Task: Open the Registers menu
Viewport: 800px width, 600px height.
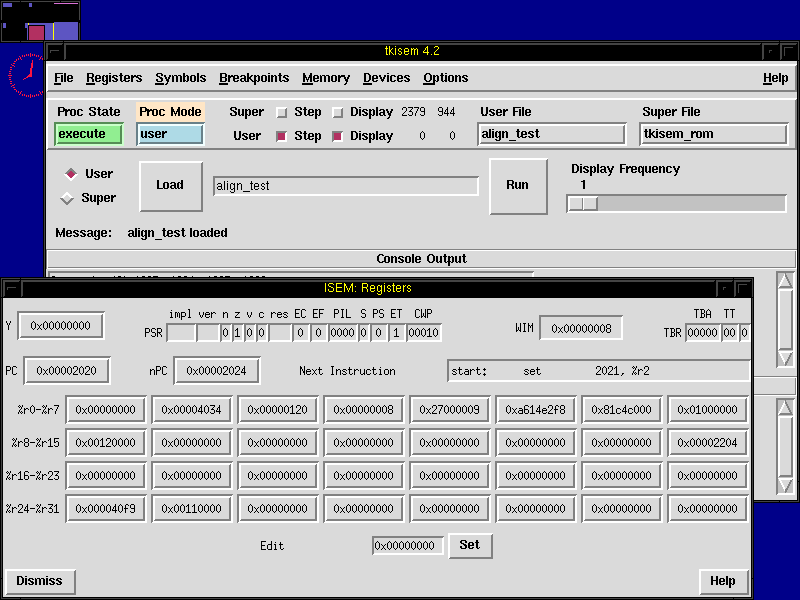Action: coord(114,78)
